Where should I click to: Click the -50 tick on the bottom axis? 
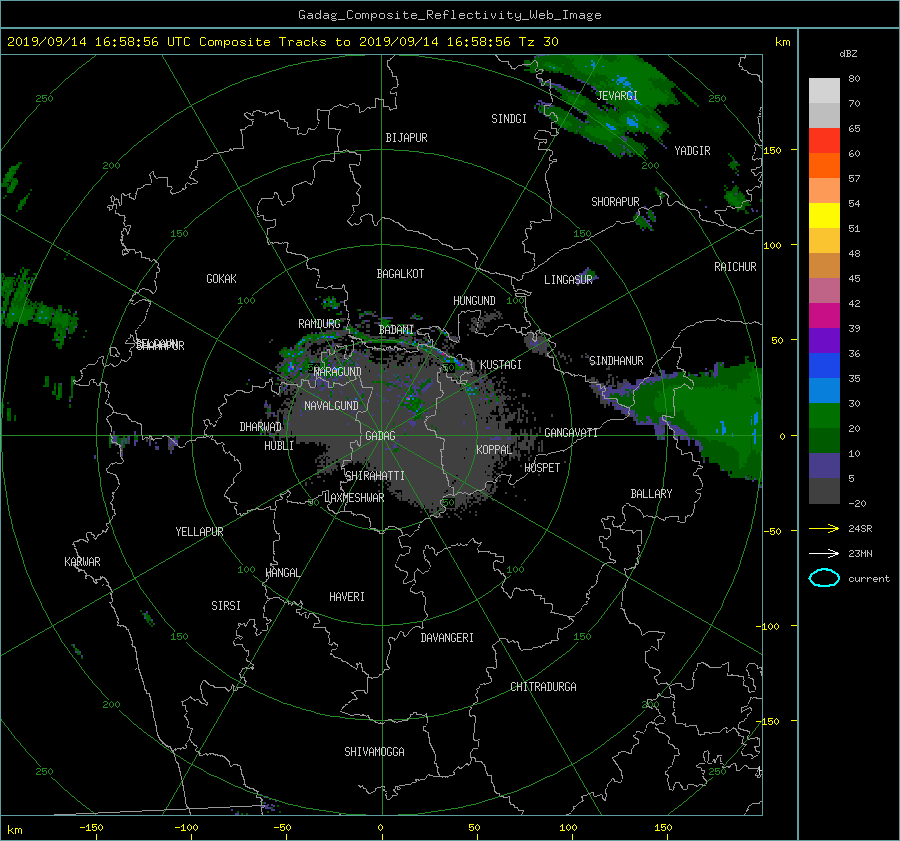point(282,828)
